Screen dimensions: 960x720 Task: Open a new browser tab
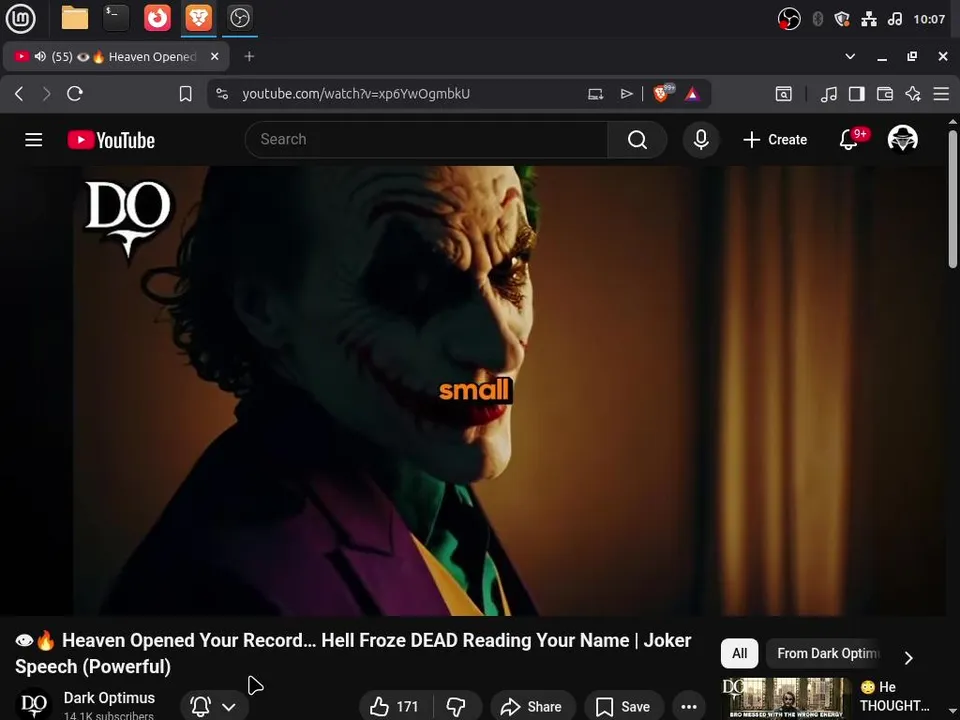tap(249, 56)
